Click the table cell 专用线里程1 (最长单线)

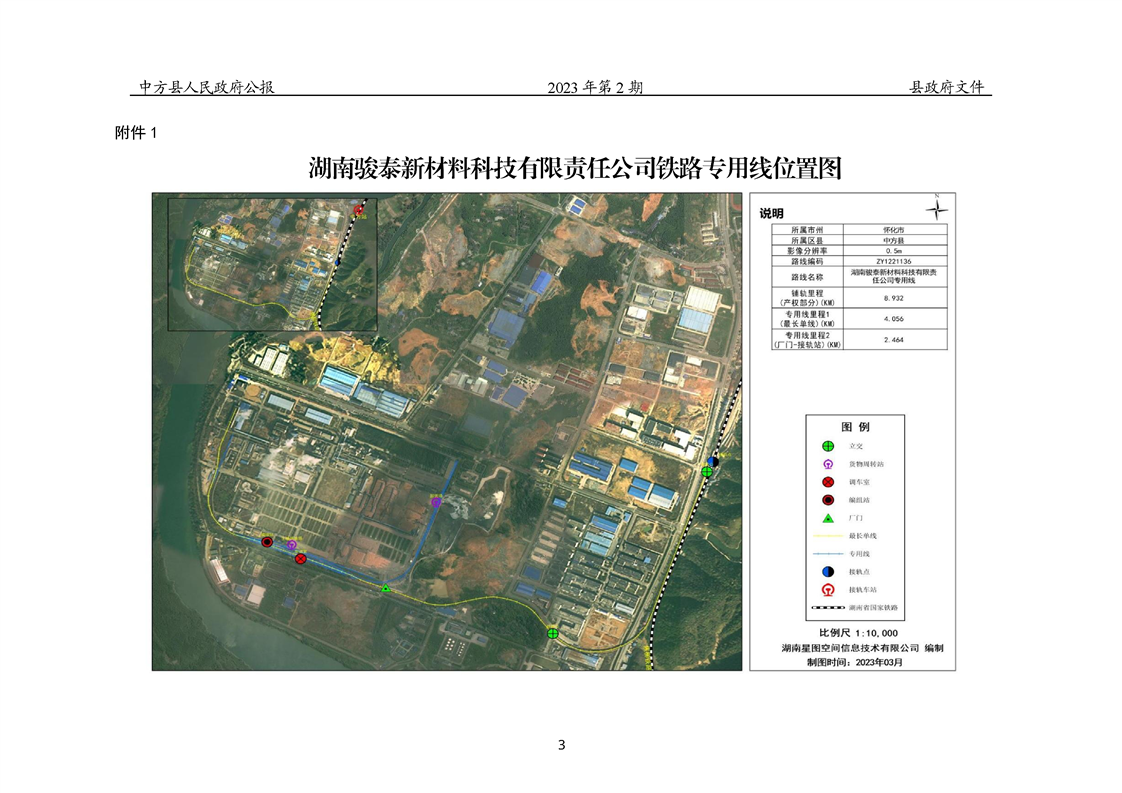click(x=807, y=318)
